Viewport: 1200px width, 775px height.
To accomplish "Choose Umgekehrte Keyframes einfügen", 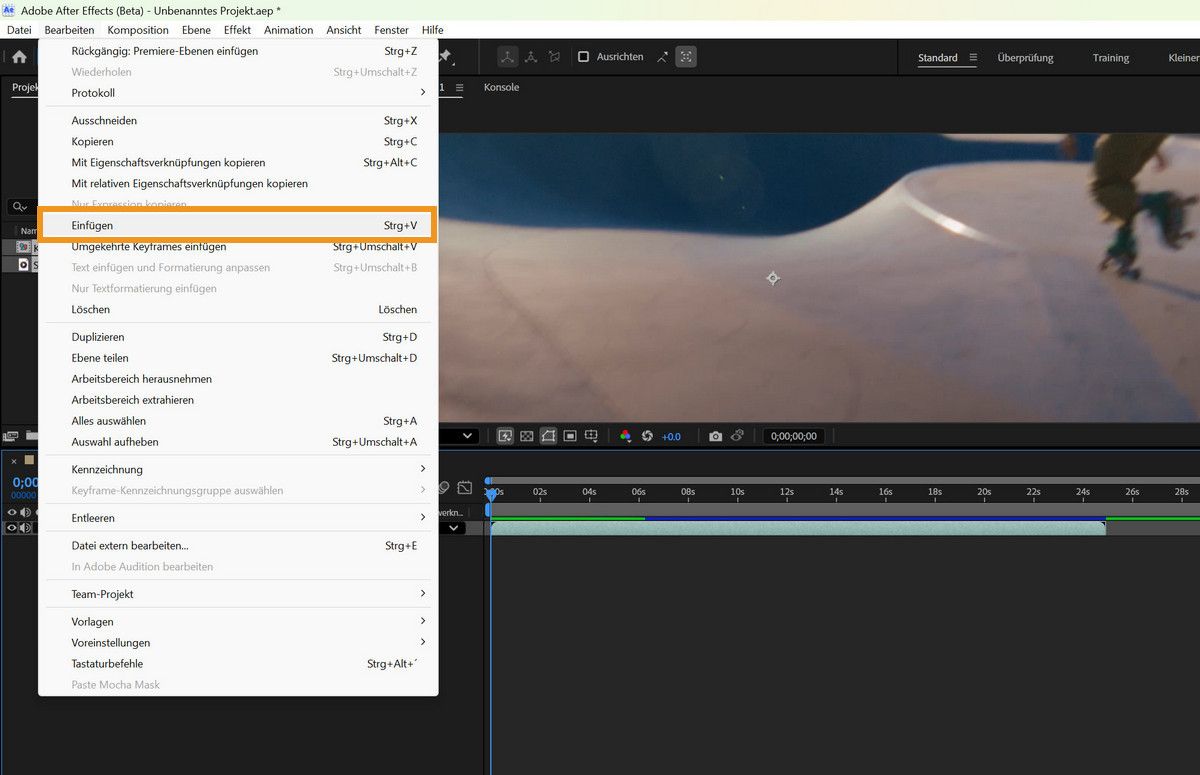I will [x=238, y=246].
